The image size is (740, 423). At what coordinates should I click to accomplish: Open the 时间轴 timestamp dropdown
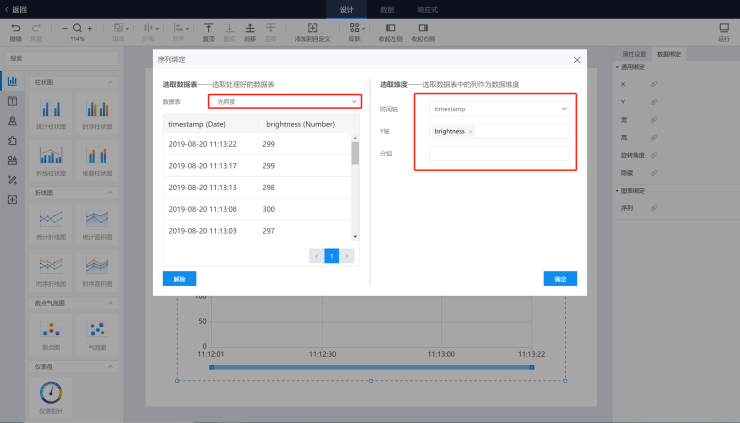pos(499,109)
